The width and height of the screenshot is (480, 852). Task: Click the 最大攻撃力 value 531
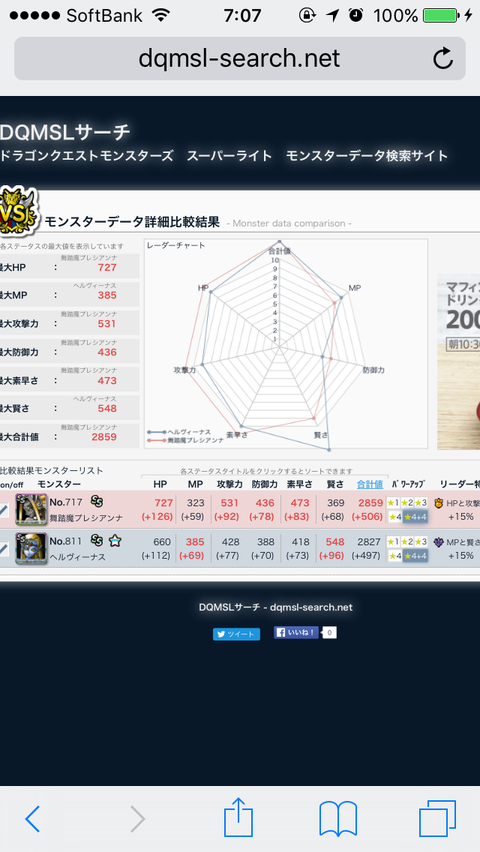pyautogui.click(x=107, y=324)
